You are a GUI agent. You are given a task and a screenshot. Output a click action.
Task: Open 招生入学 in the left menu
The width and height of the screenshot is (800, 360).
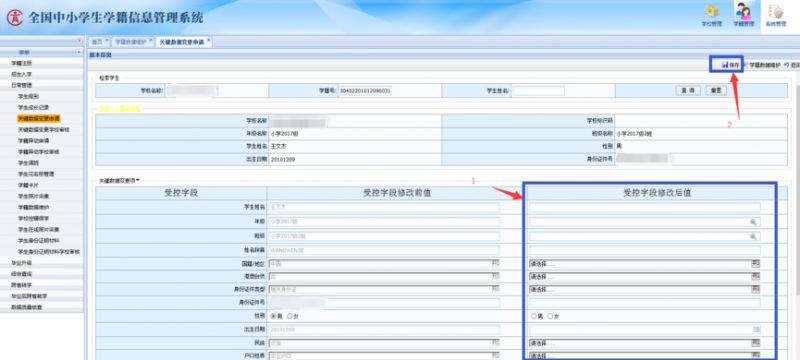[21, 74]
